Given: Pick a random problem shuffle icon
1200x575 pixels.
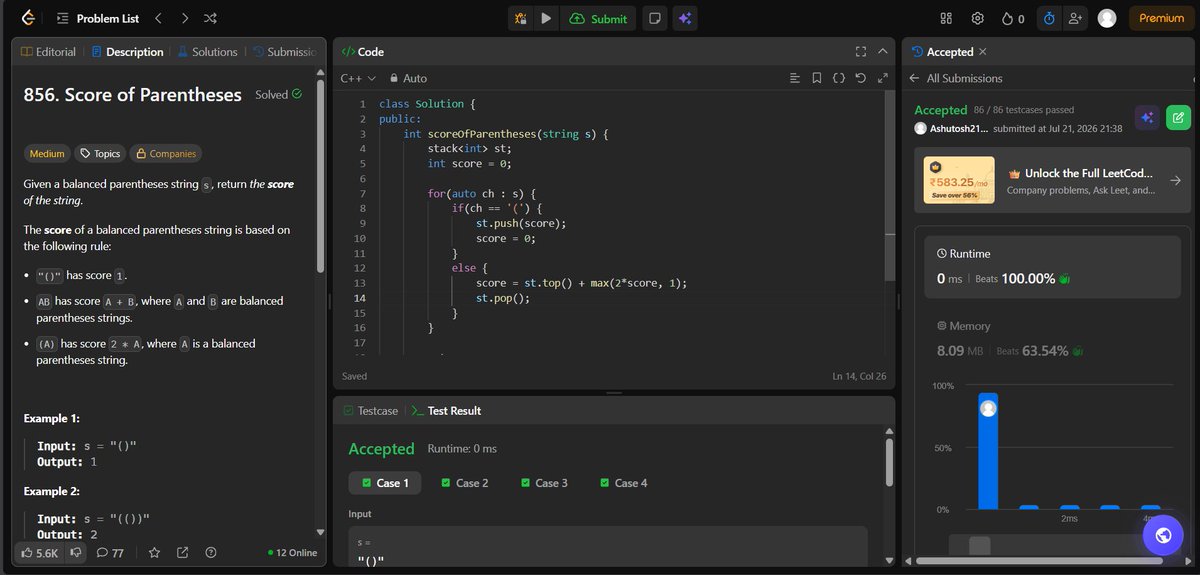Looking at the screenshot, I should coord(210,18).
